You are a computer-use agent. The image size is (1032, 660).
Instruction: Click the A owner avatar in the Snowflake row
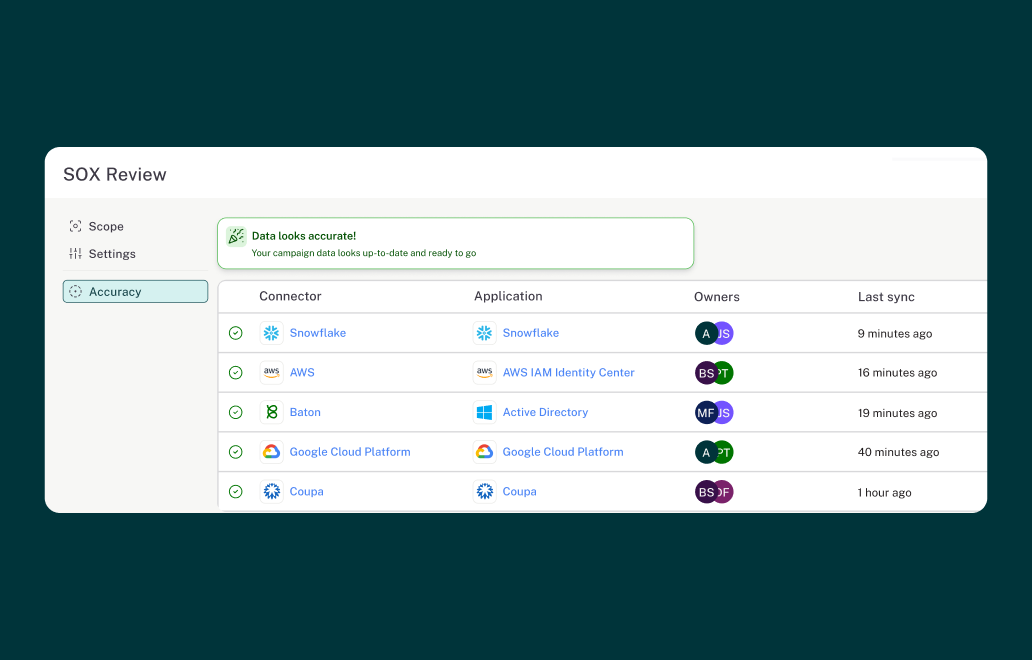point(706,334)
